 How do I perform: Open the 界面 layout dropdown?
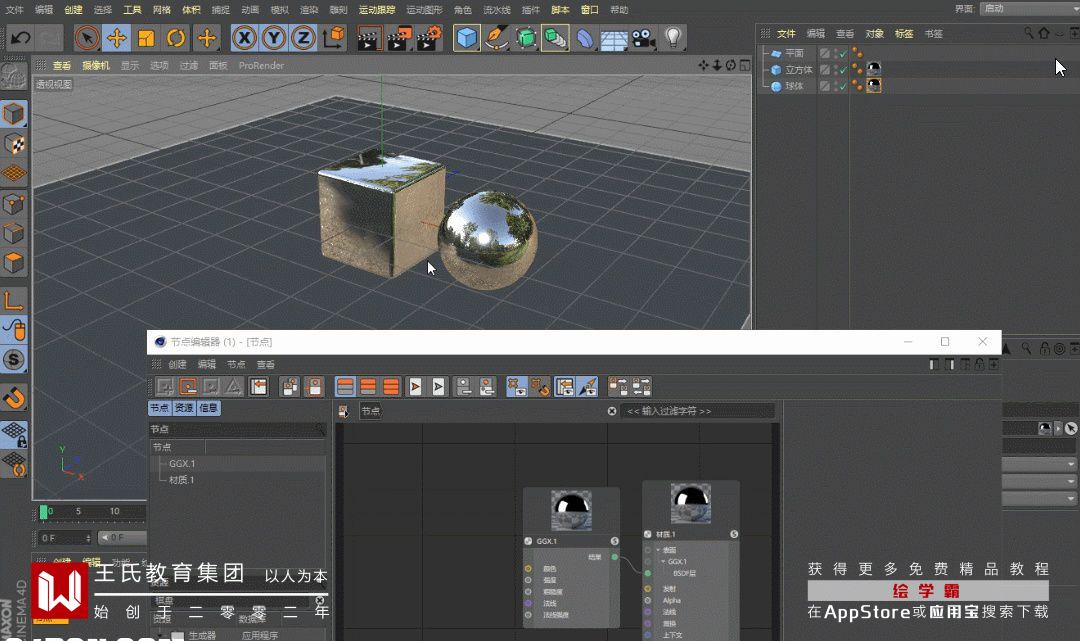coord(1030,8)
